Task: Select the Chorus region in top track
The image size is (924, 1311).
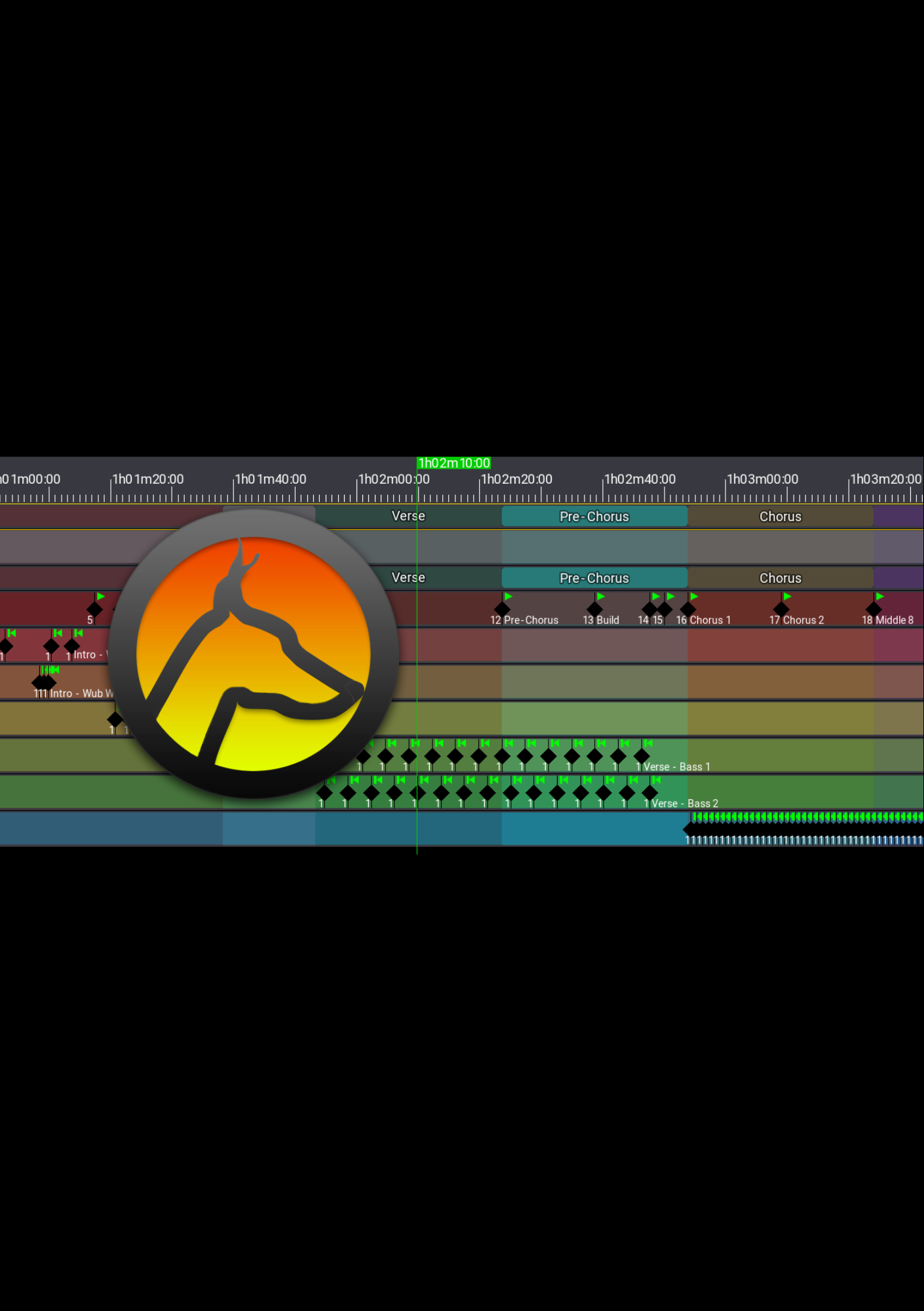Action: click(780, 517)
